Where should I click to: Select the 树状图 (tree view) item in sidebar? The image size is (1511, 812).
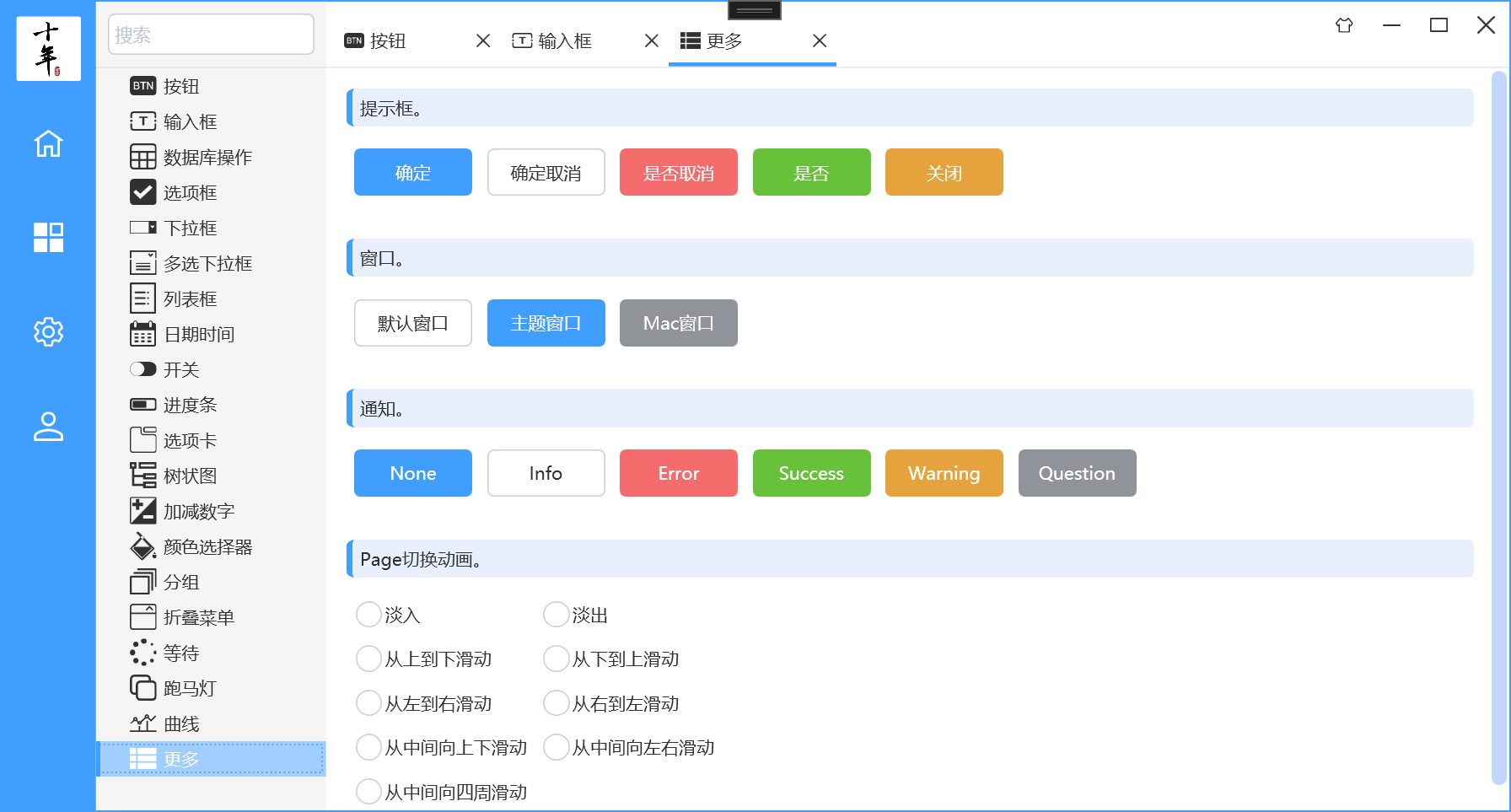(189, 475)
